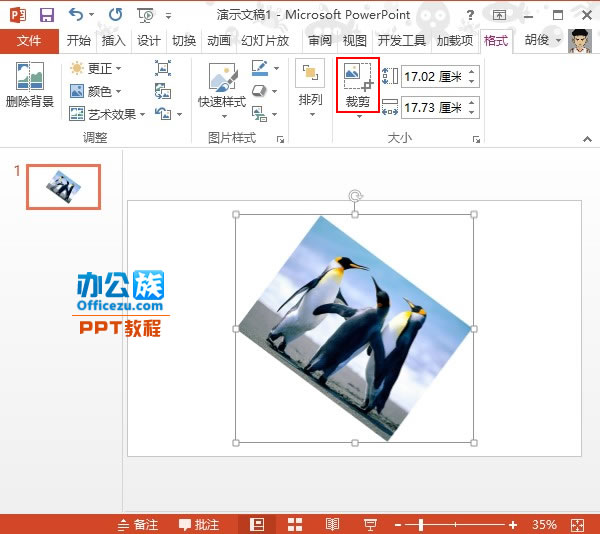
Task: Open the picture border dropdown arrow
Action: click(x=276, y=68)
